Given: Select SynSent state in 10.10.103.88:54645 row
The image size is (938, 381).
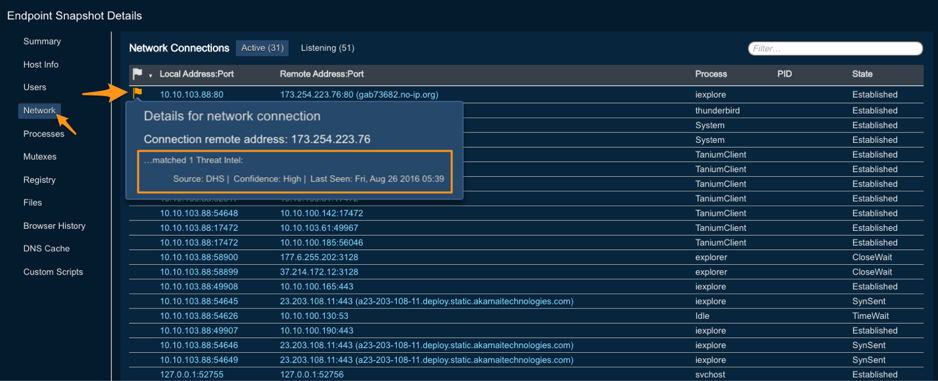Looking at the screenshot, I should coord(869,301).
